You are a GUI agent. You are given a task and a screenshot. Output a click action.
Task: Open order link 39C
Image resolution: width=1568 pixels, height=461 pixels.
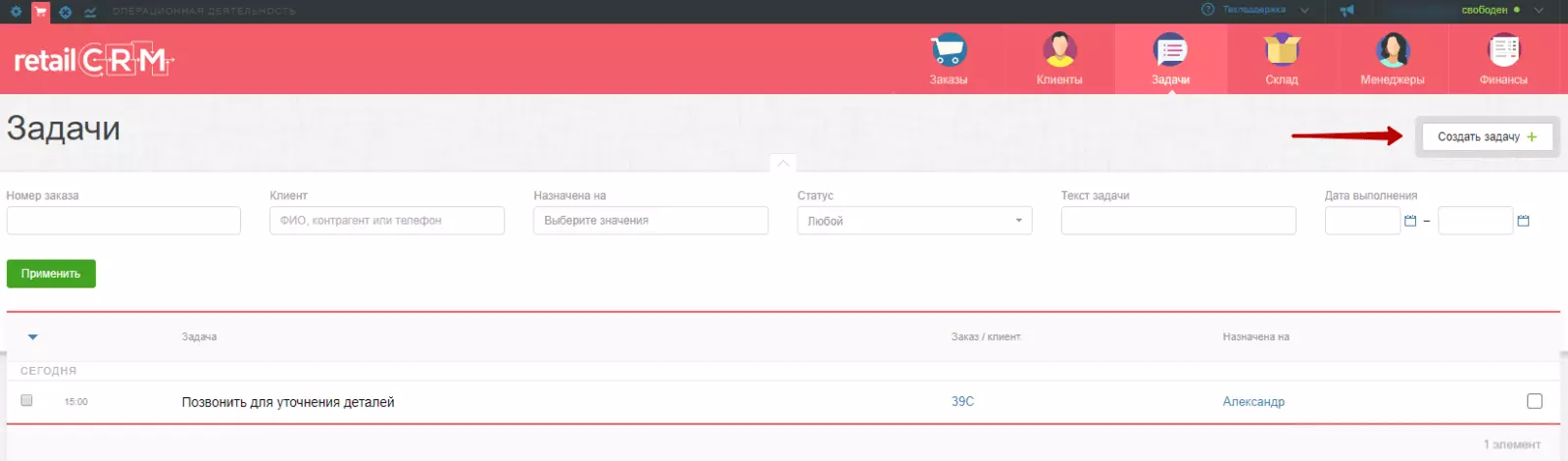(962, 401)
